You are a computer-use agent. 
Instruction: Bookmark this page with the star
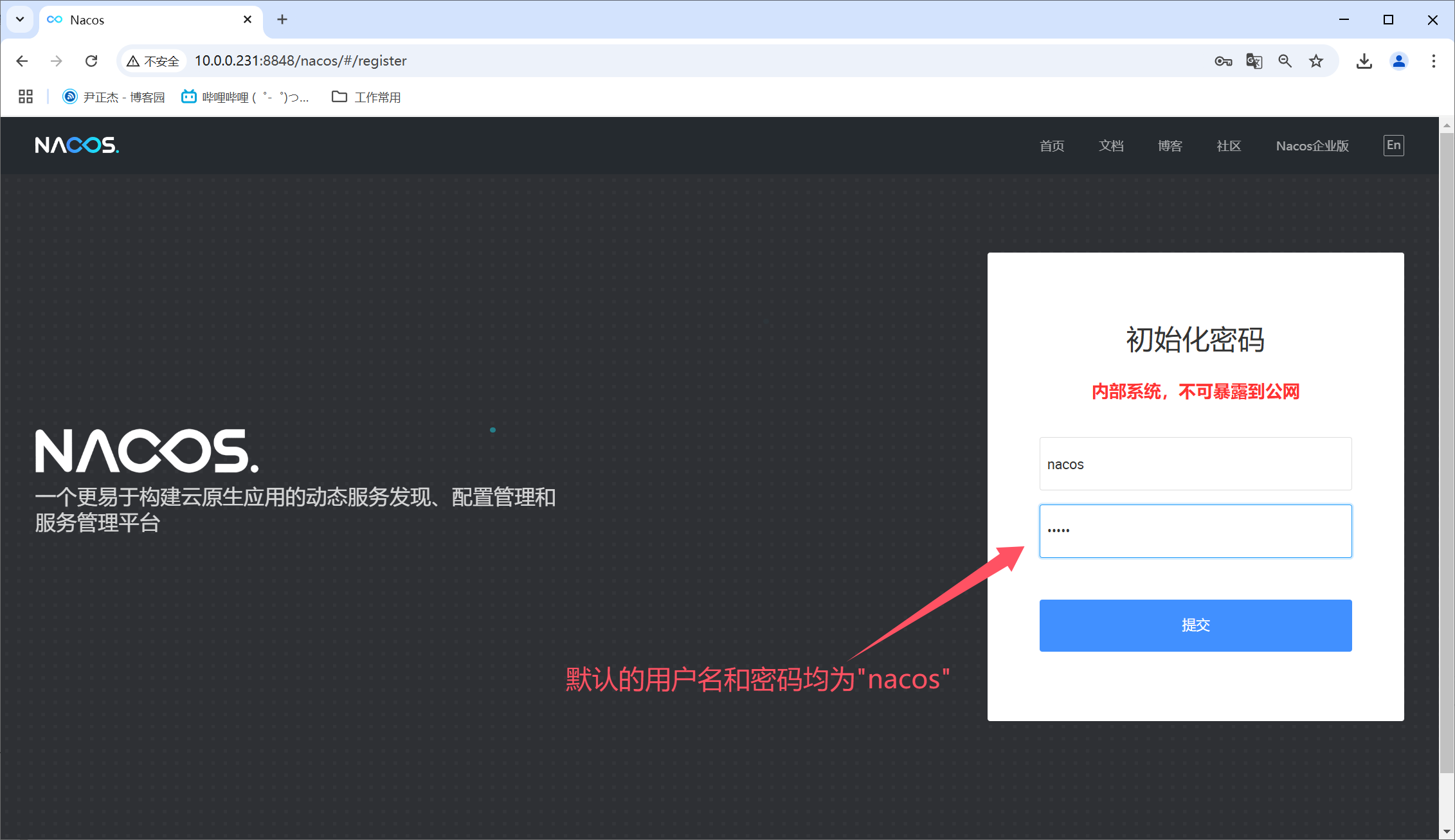pyautogui.click(x=1316, y=61)
